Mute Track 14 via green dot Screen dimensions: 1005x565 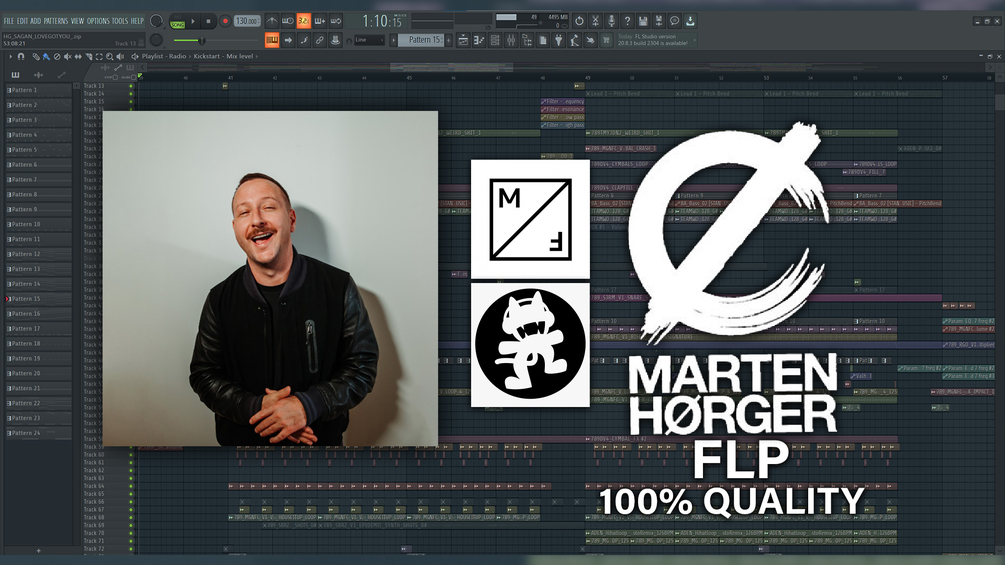point(131,94)
